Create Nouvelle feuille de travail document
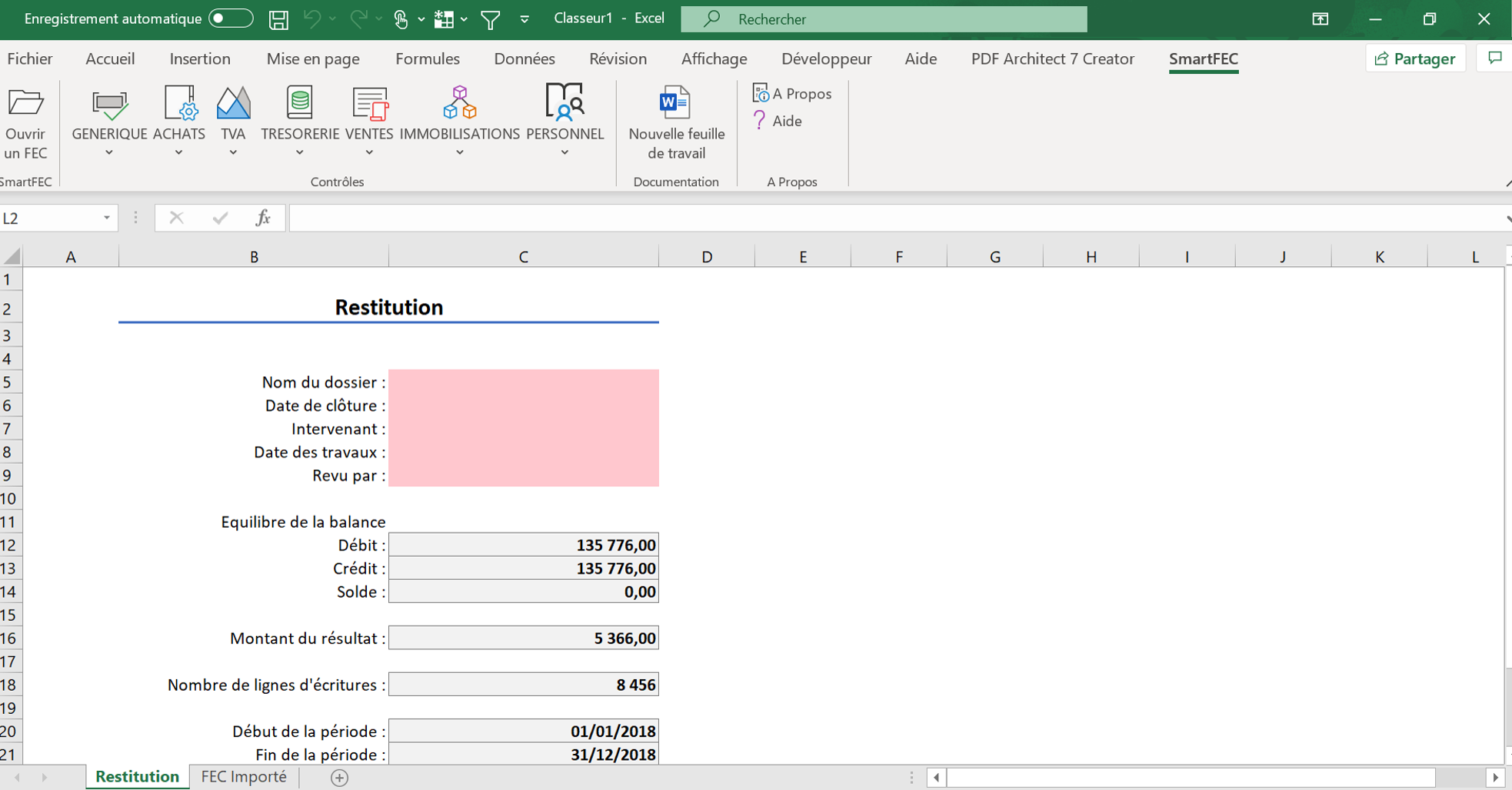 [675, 104]
